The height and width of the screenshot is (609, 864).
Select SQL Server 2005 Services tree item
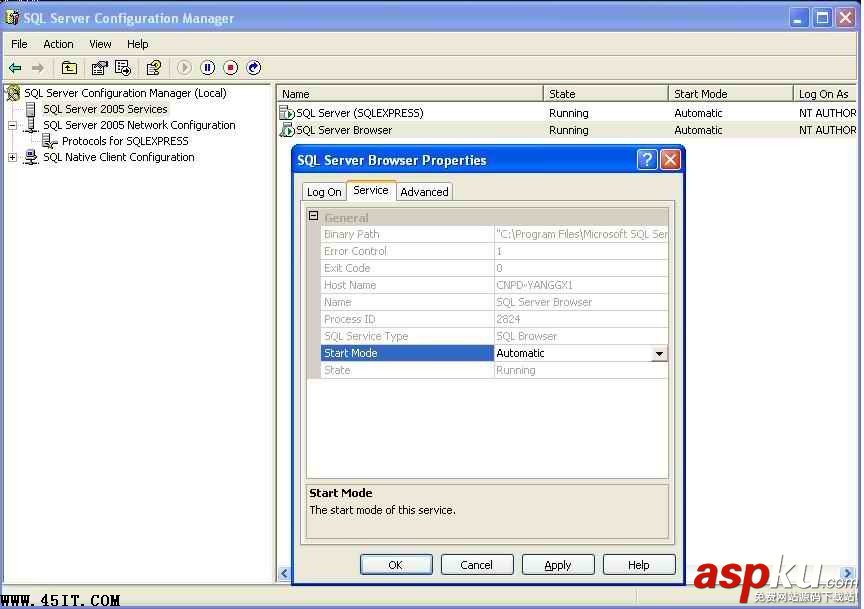coord(105,109)
